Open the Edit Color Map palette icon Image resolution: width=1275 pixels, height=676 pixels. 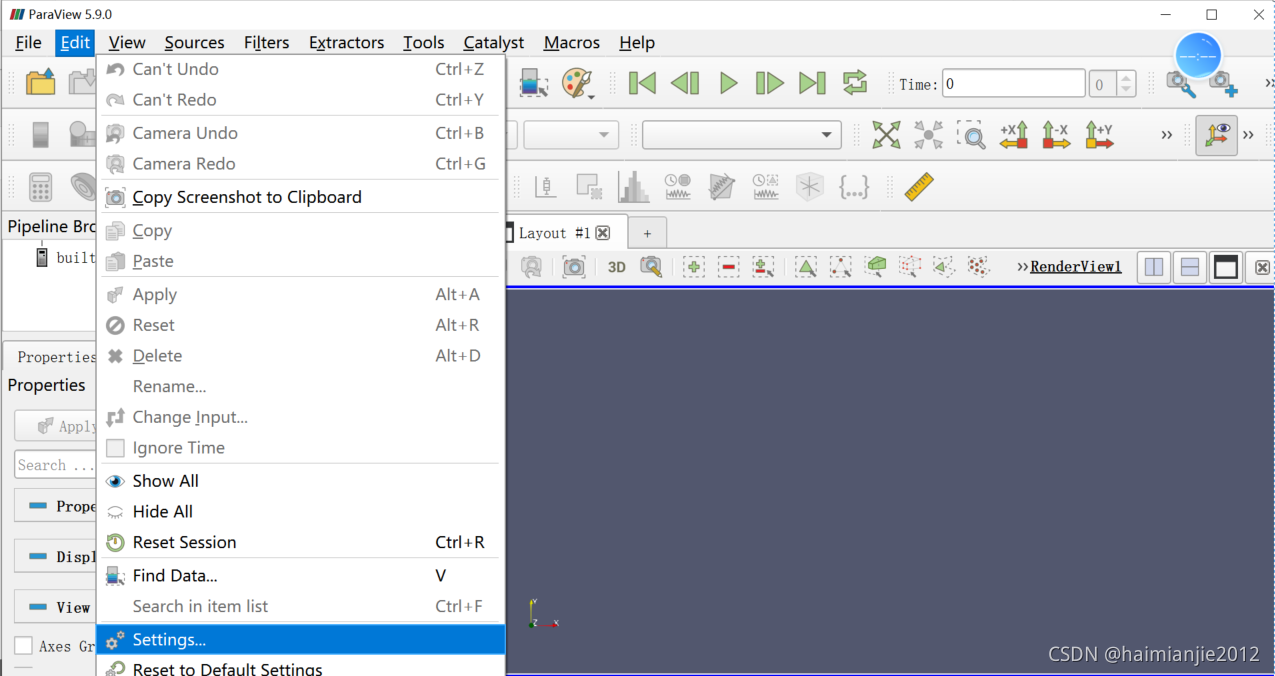578,83
